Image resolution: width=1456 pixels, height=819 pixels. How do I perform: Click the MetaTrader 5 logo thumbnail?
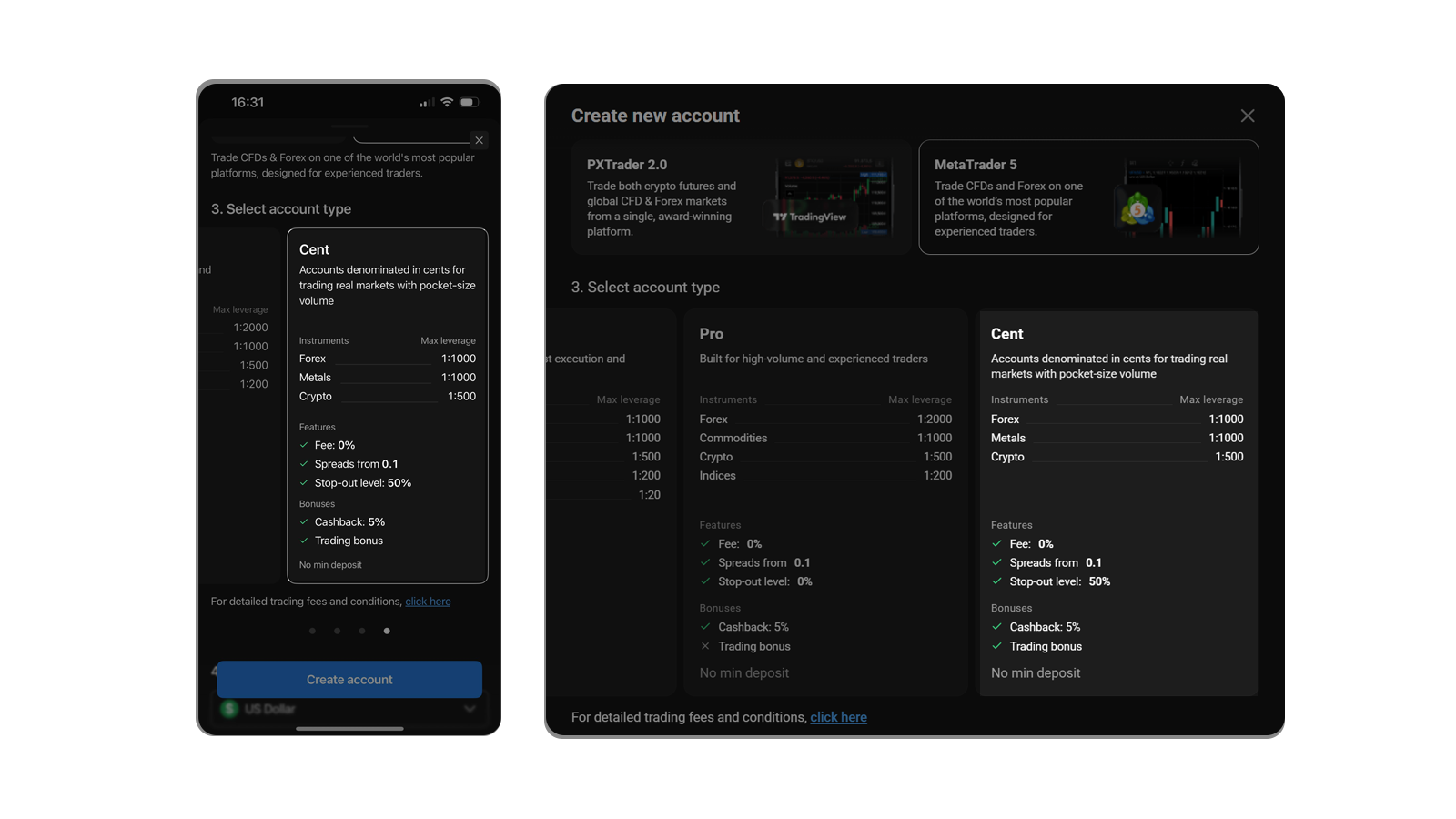pyautogui.click(x=1137, y=210)
